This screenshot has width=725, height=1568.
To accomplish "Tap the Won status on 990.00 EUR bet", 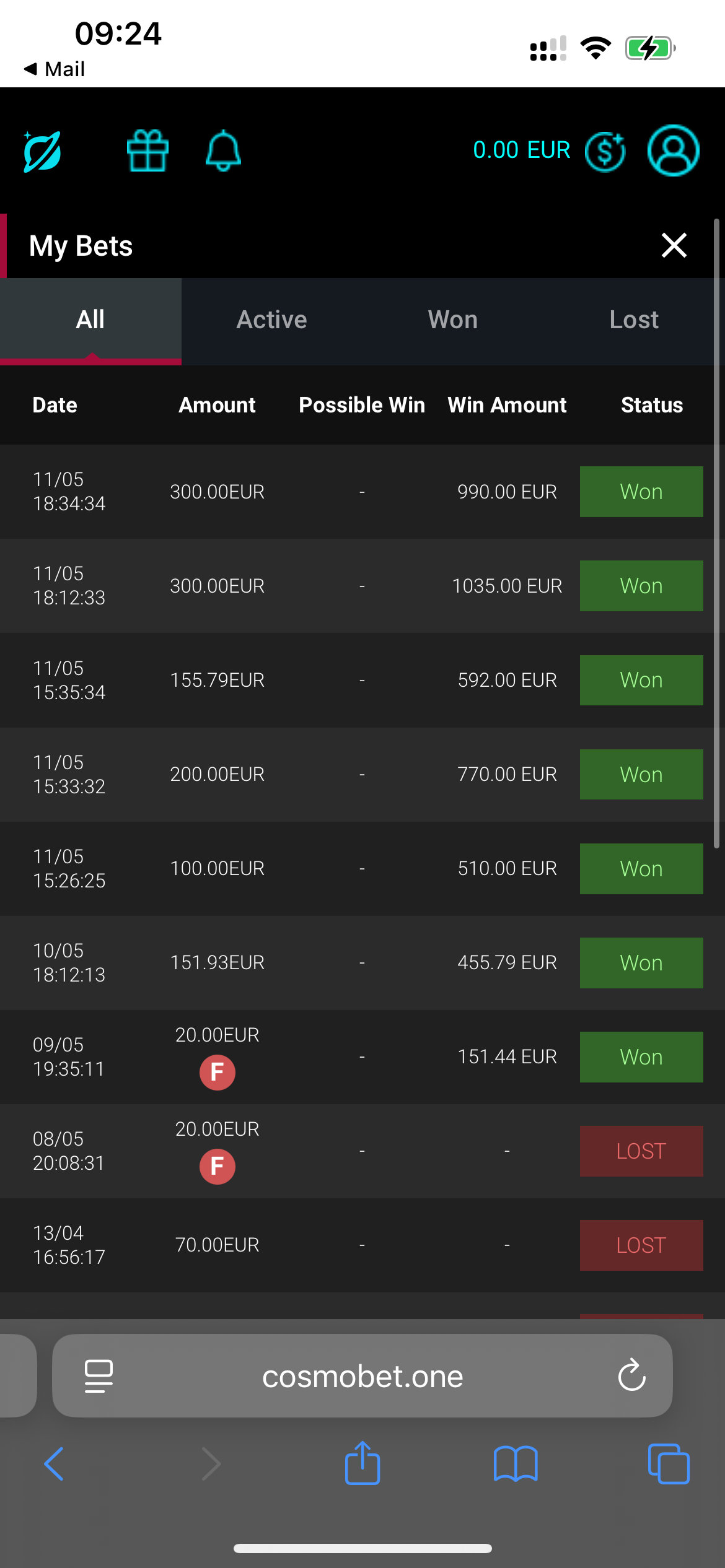I will (641, 492).
